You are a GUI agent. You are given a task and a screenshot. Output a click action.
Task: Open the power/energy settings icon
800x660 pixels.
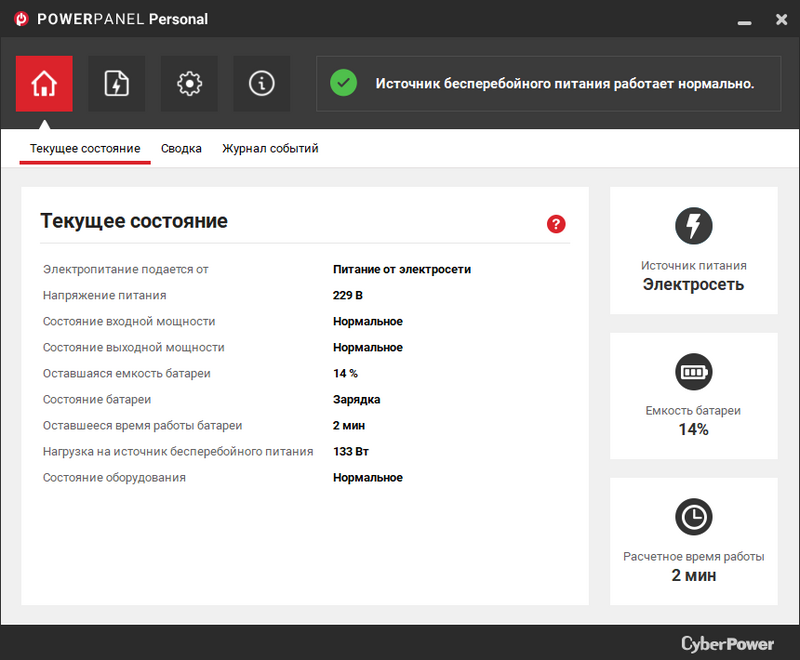click(x=116, y=84)
